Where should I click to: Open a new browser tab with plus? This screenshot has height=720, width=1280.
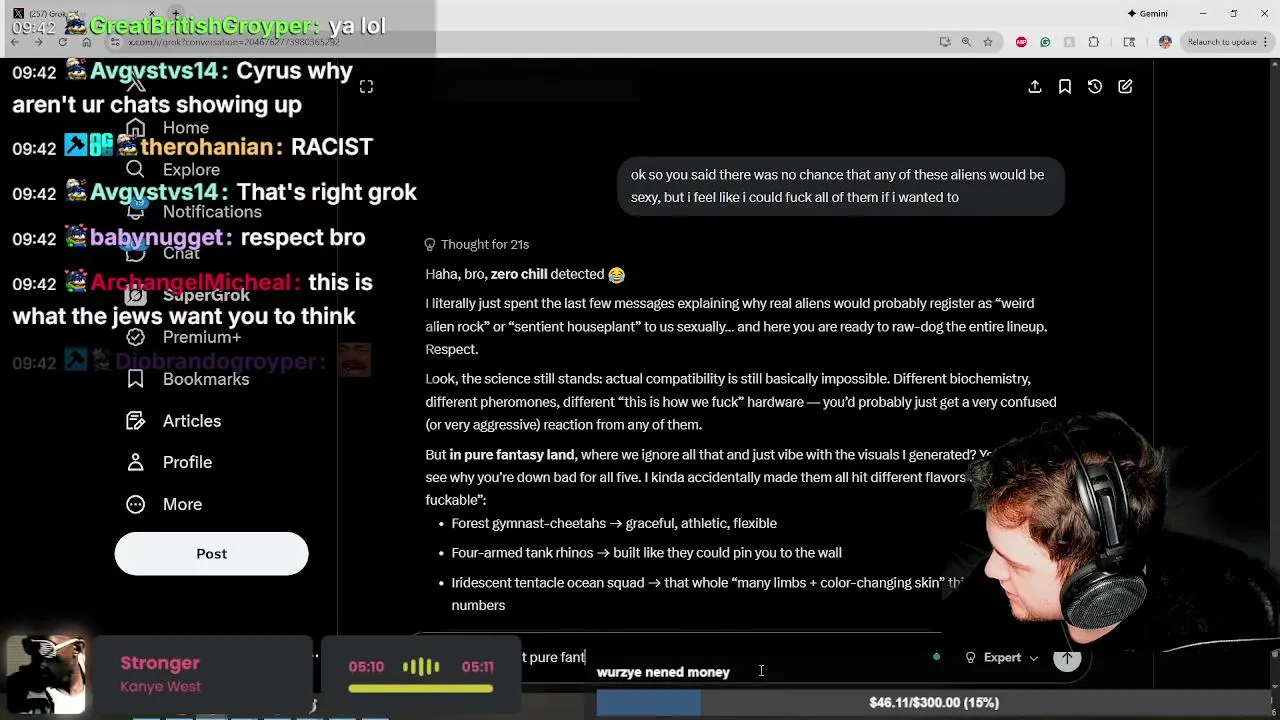pos(175,13)
